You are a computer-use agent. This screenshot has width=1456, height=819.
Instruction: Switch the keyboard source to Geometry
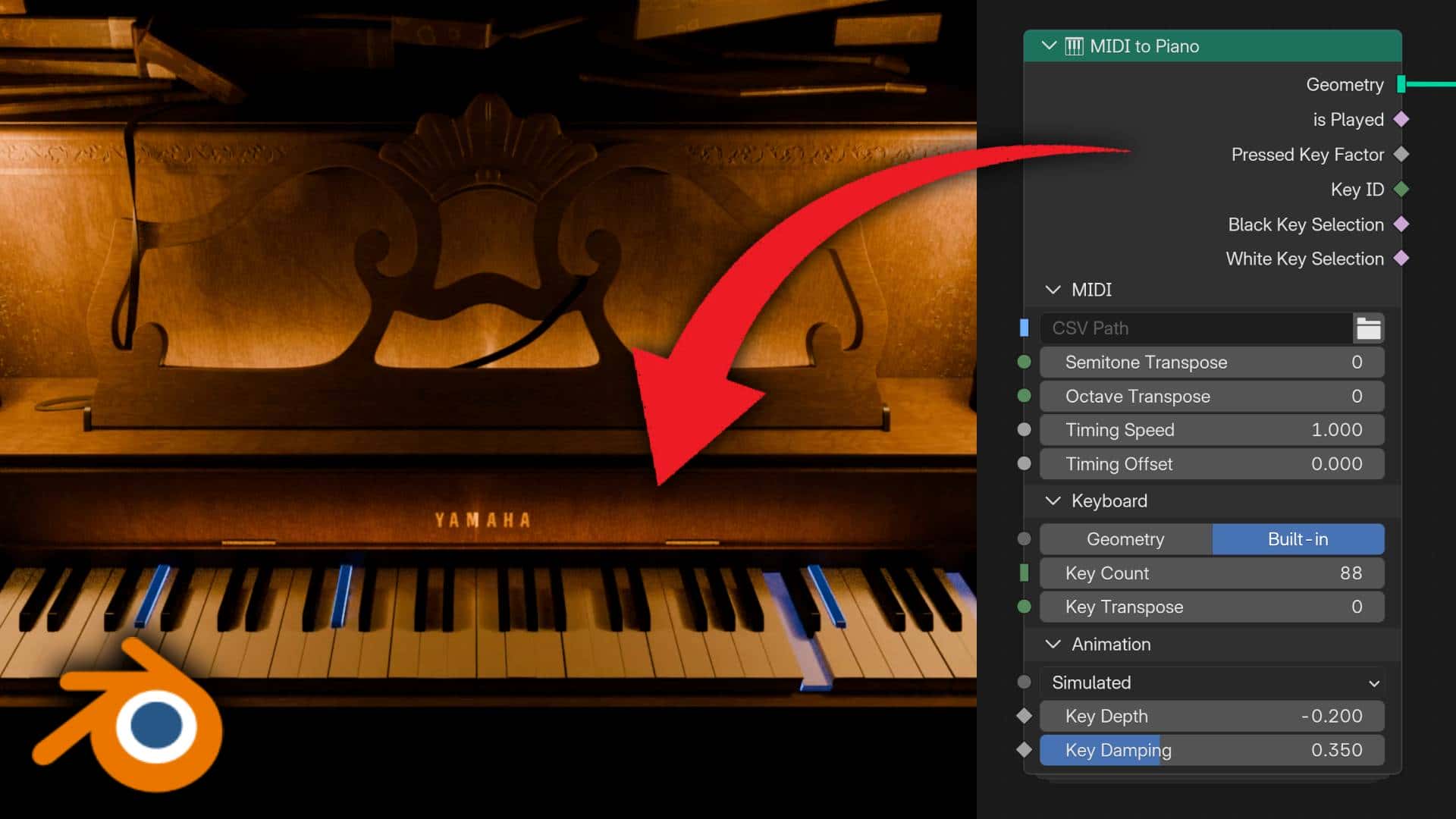point(1125,539)
